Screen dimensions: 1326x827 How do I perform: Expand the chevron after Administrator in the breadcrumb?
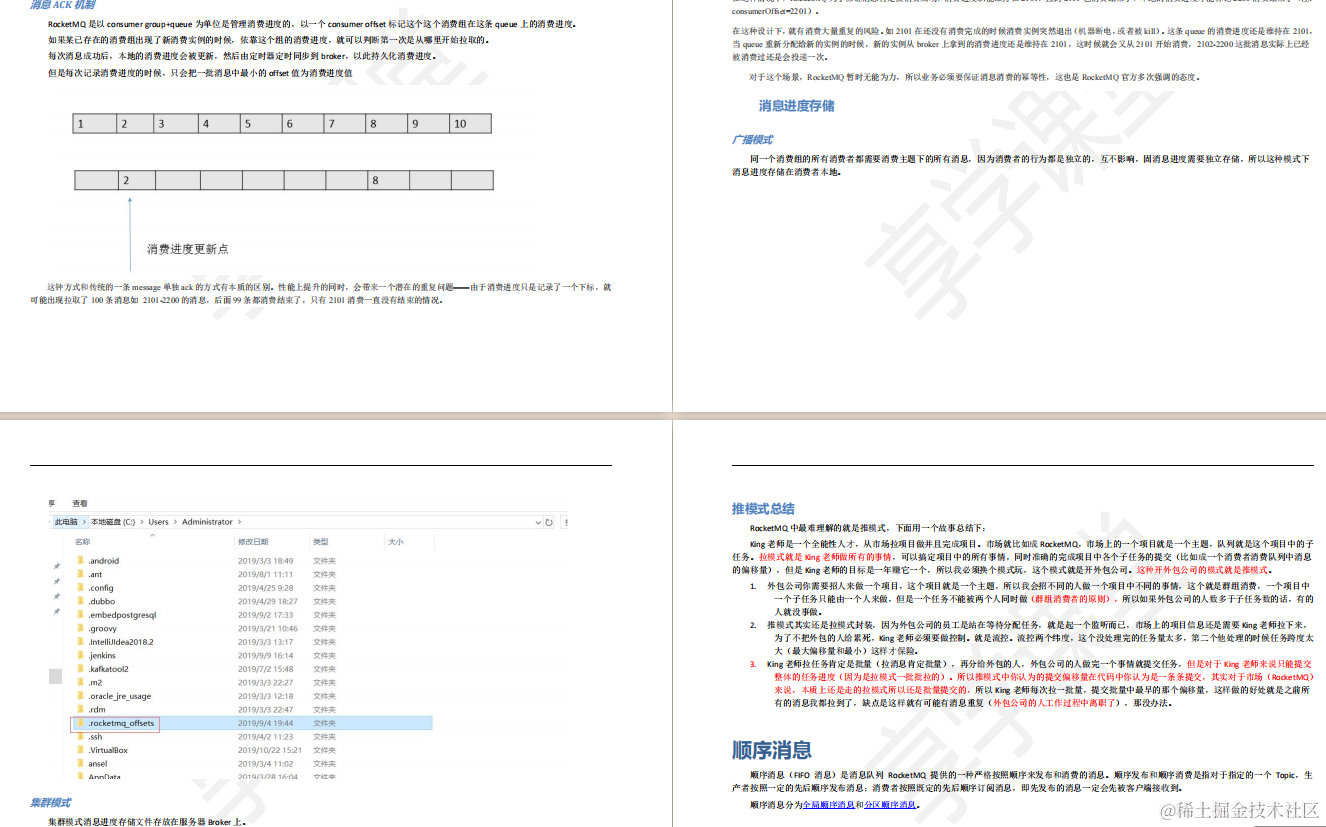coord(237,522)
